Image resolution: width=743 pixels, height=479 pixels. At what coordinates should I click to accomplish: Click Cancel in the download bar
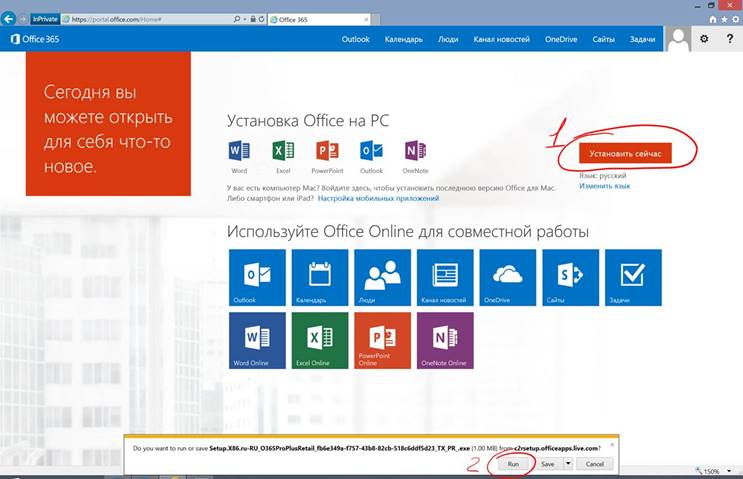(x=594, y=464)
